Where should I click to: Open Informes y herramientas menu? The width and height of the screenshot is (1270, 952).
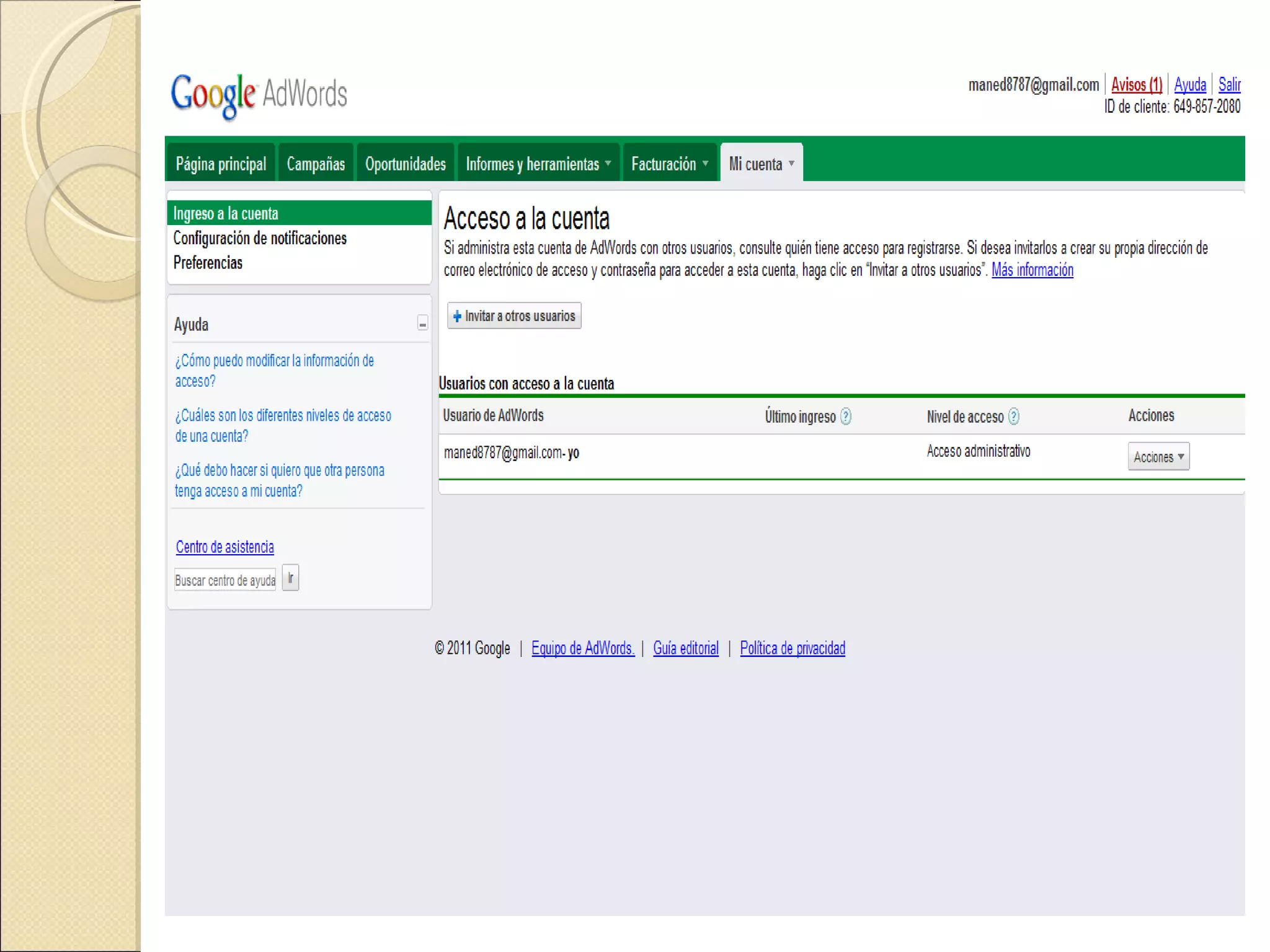[x=538, y=164]
